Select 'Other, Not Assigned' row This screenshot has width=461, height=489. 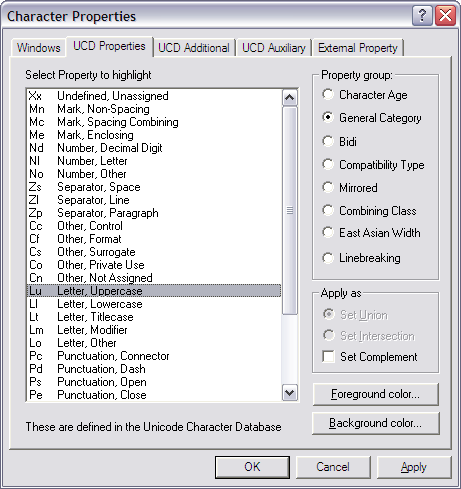click(154, 278)
